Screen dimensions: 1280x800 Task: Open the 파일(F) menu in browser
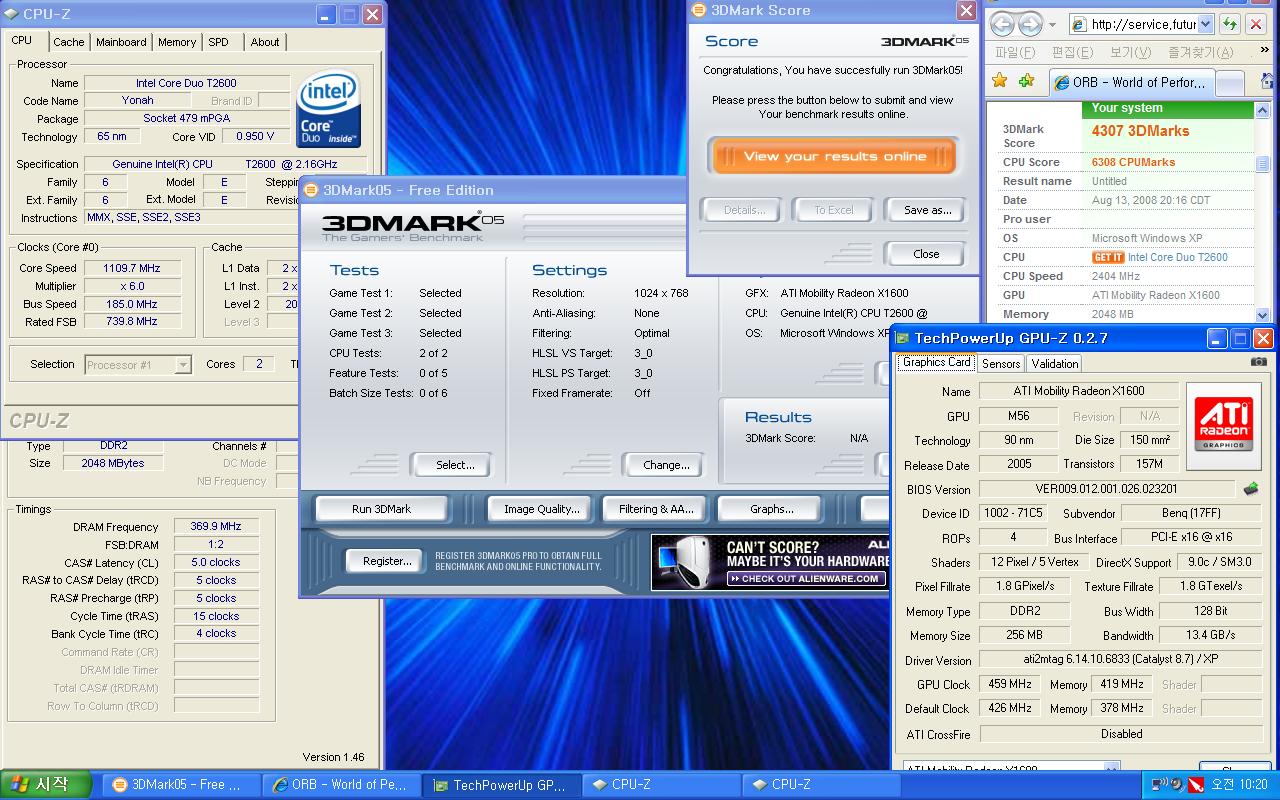[1014, 52]
